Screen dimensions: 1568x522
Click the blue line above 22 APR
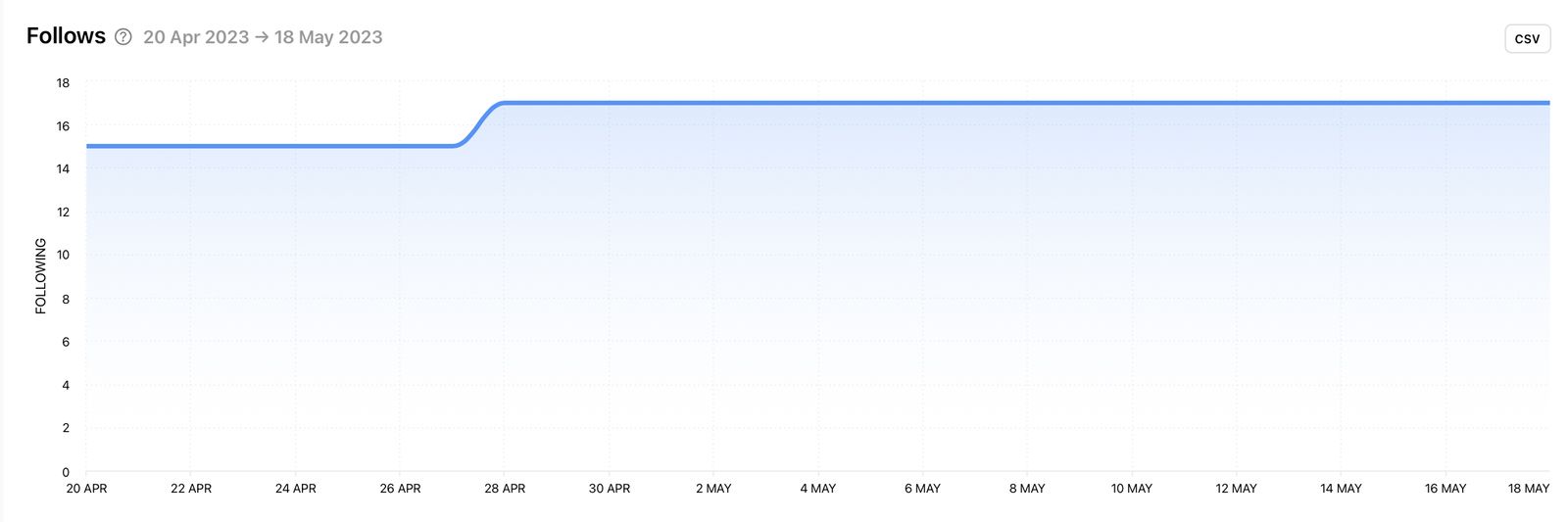(x=191, y=146)
